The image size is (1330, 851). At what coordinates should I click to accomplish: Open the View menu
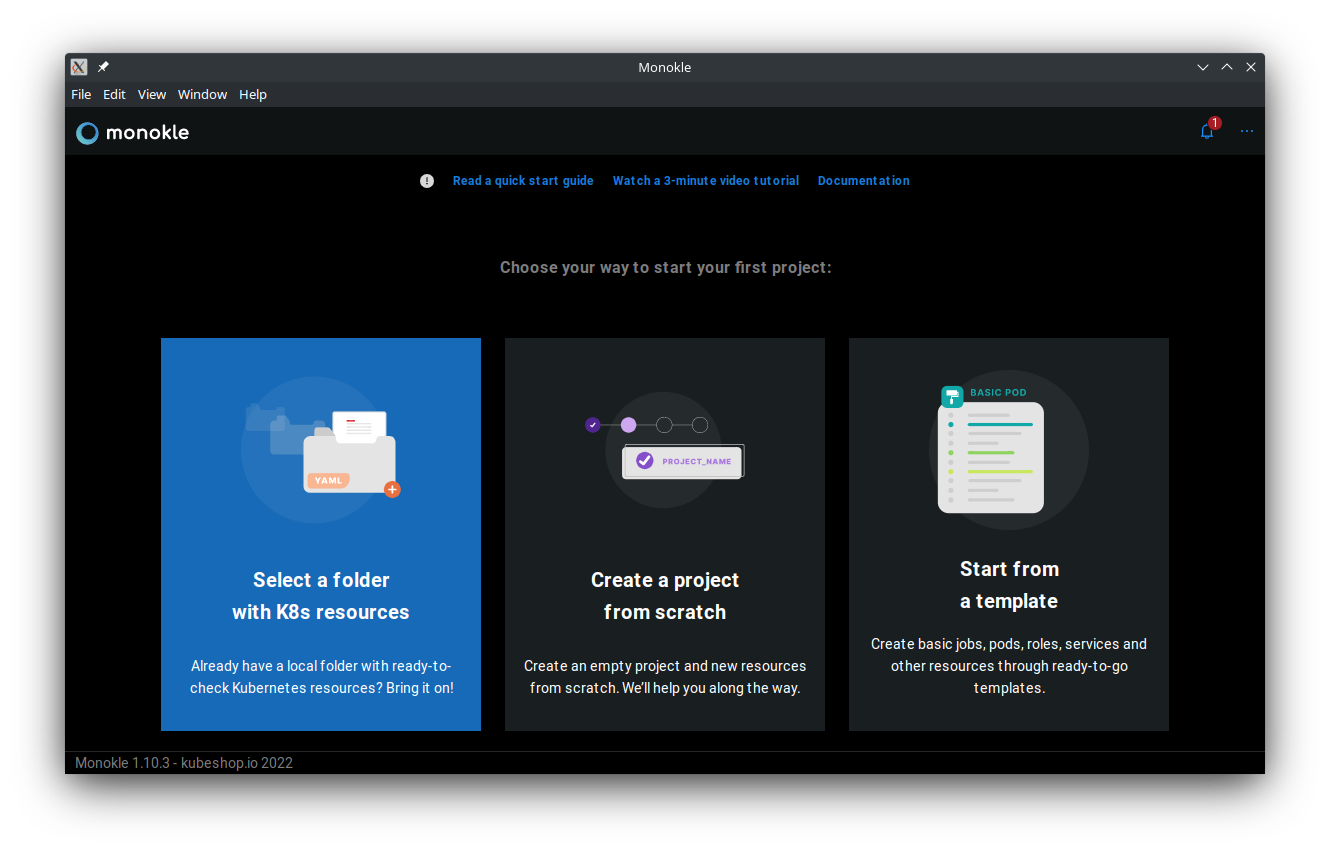152,94
